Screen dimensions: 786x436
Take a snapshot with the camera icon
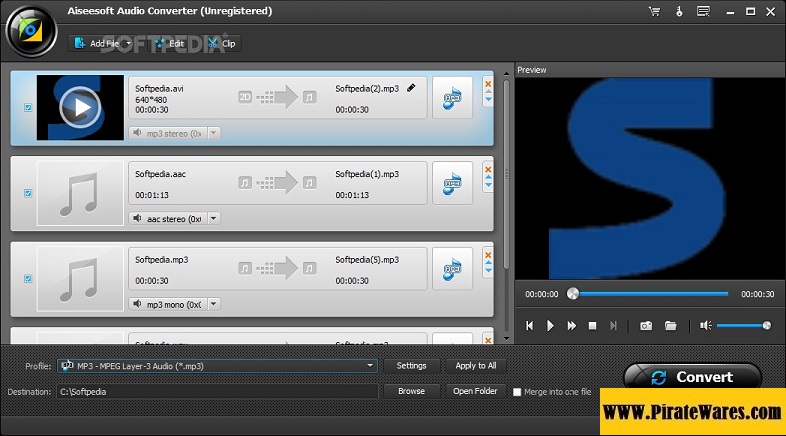646,325
